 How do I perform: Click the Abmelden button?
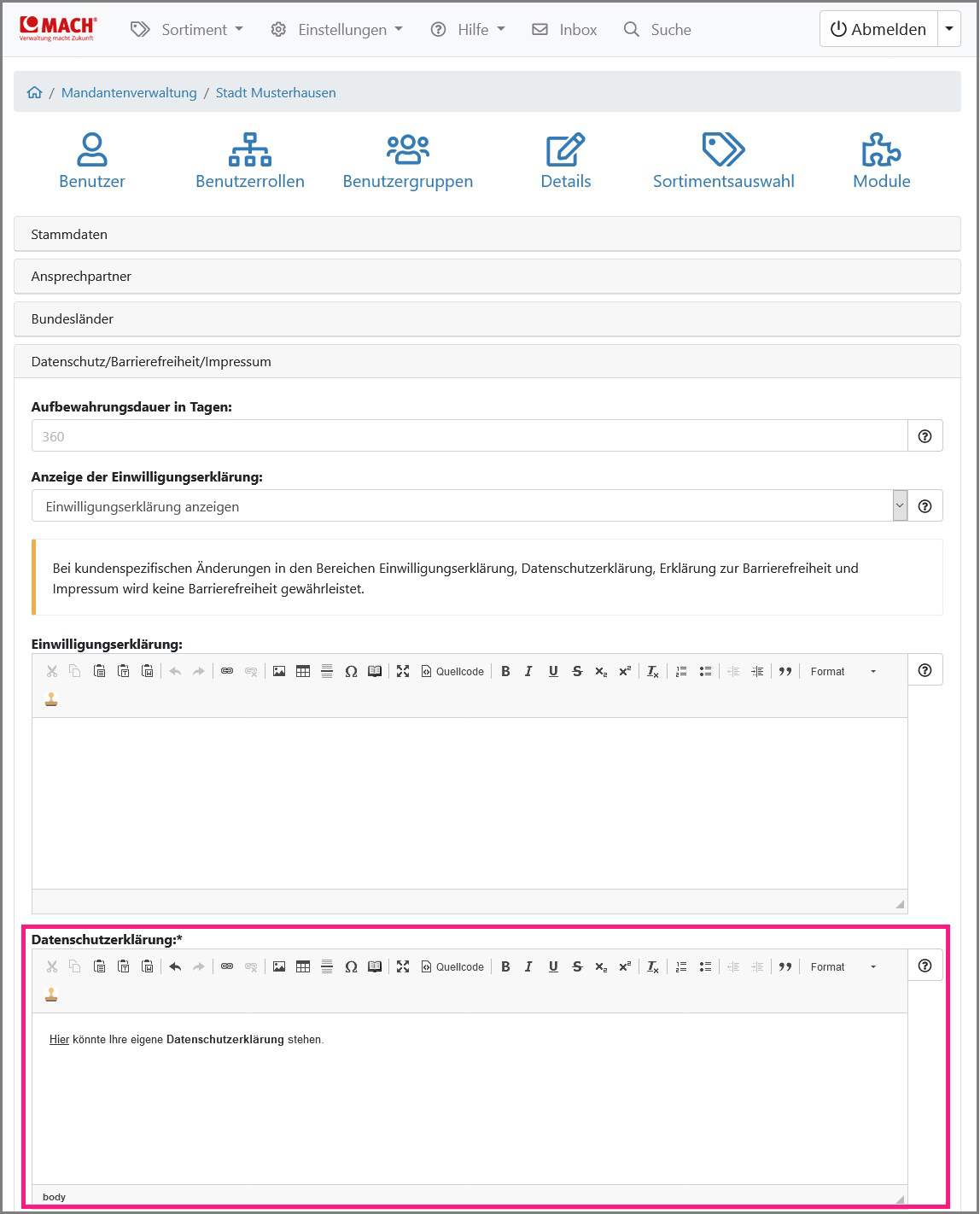[878, 28]
